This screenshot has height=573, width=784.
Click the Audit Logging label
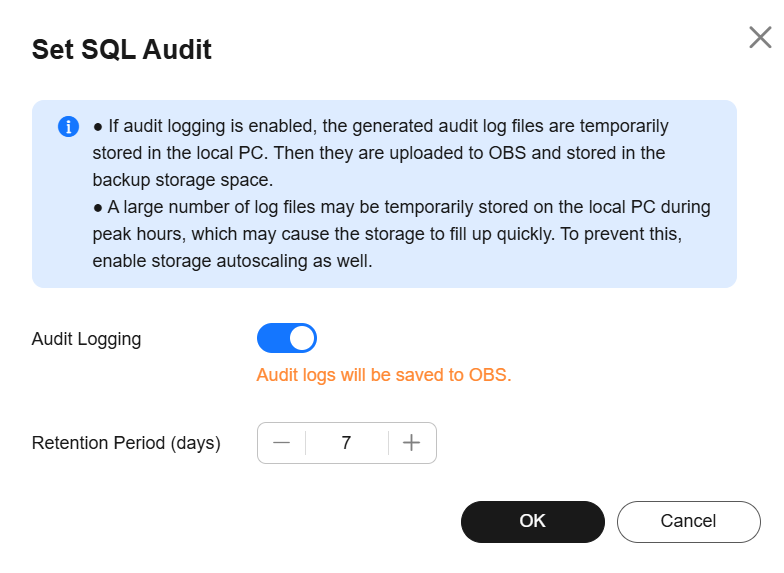tap(86, 339)
